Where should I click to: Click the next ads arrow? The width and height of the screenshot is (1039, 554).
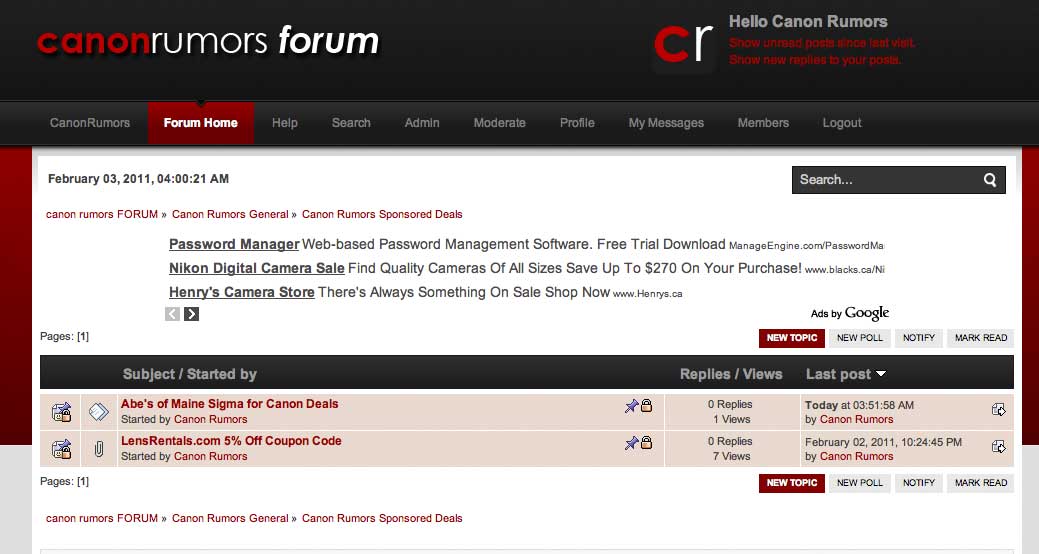(x=191, y=314)
